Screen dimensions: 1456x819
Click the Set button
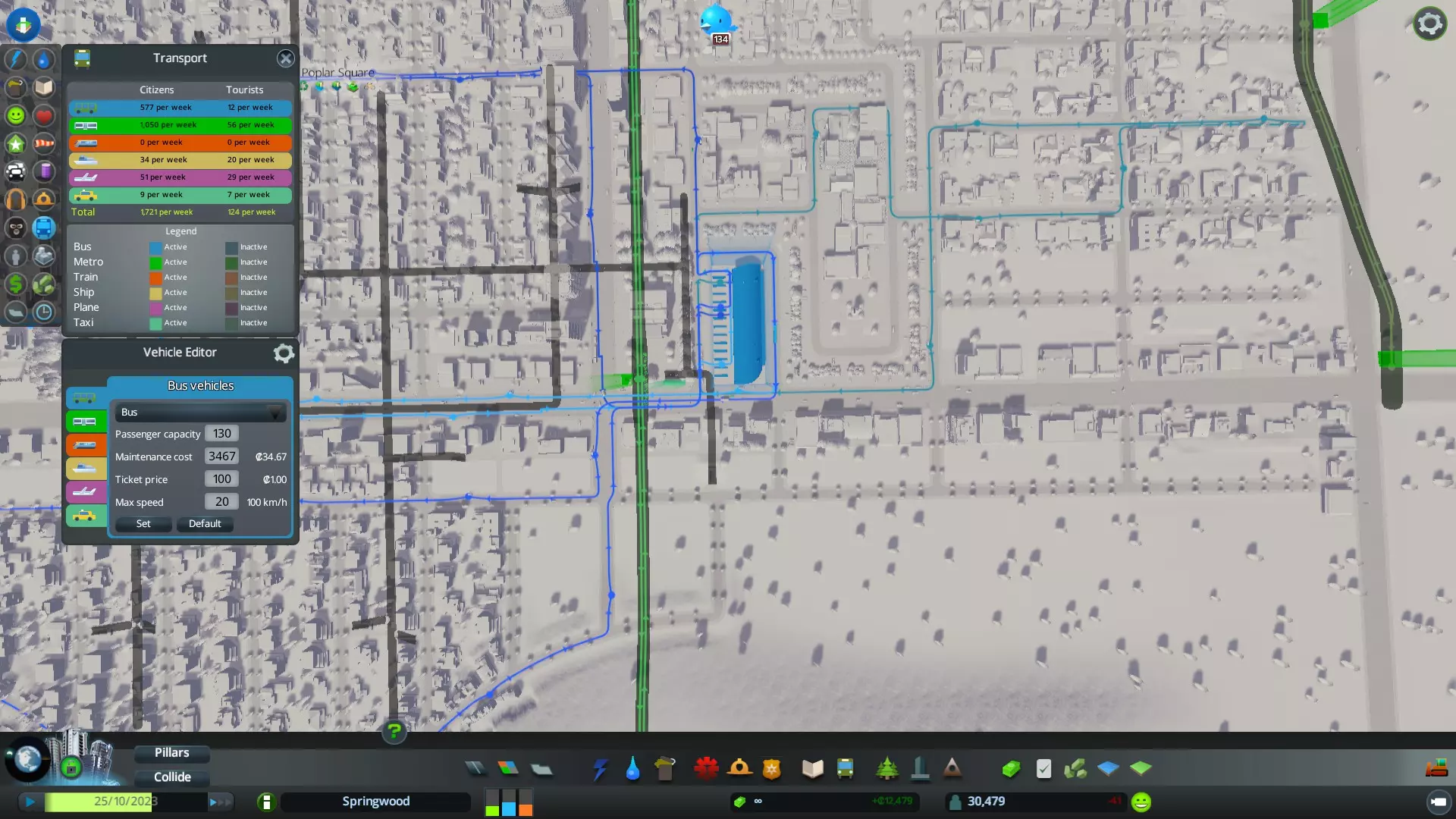click(143, 523)
